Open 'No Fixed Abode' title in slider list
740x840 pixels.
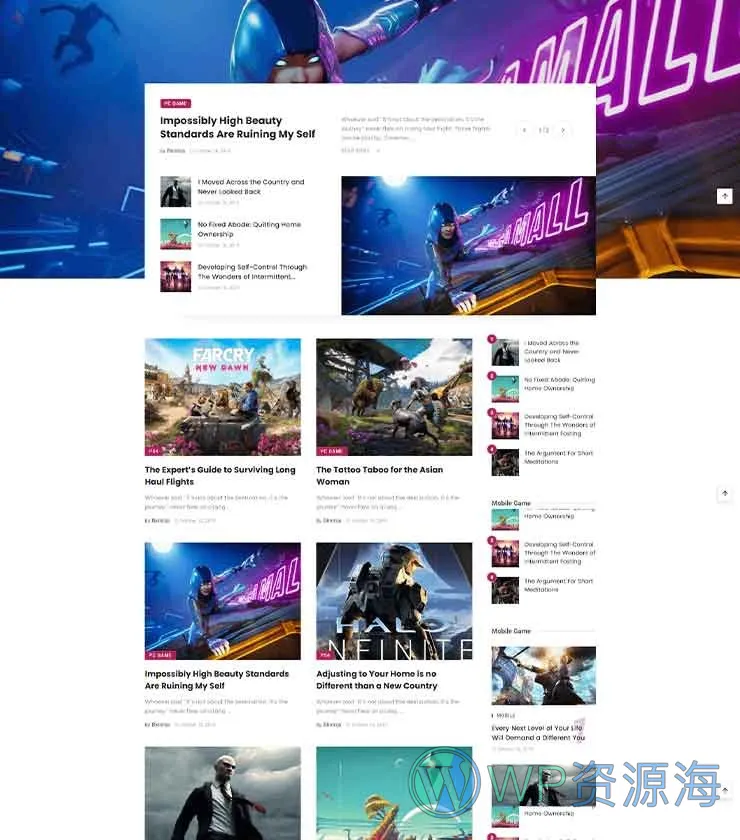(x=249, y=229)
